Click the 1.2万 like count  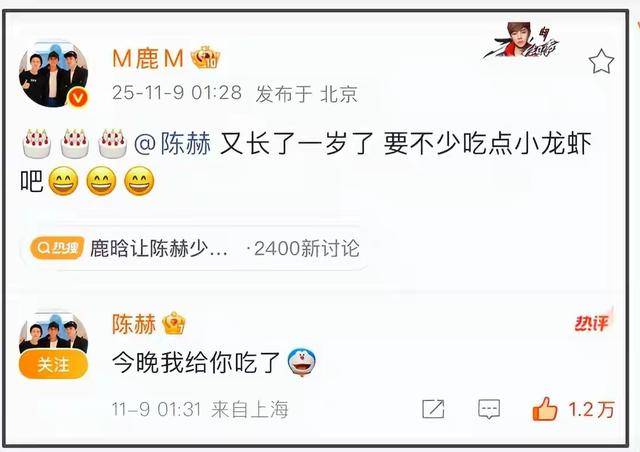[x=591, y=409]
